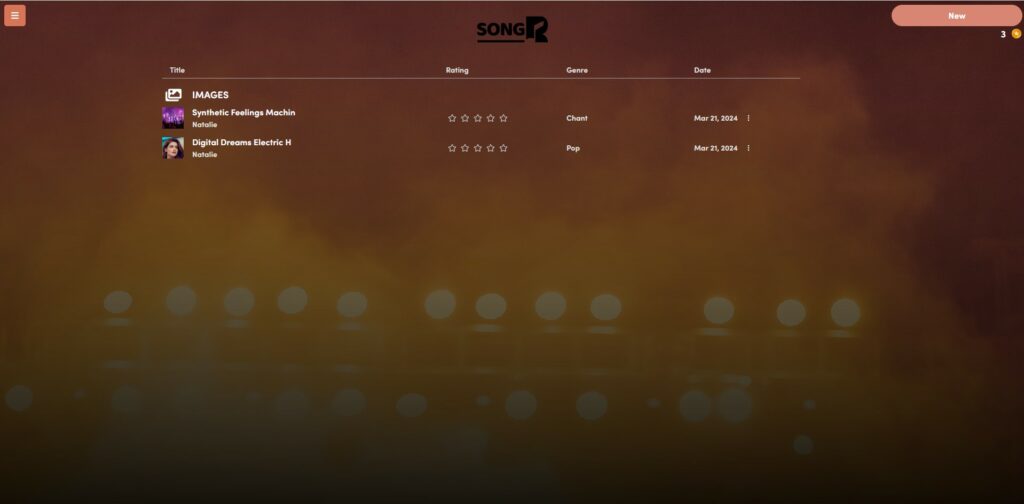Sort songs by Date column
This screenshot has width=1024, height=504.
(x=702, y=70)
